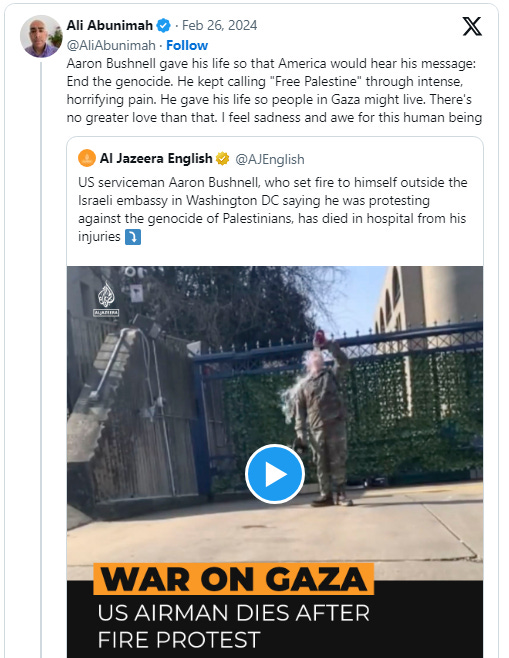509x658 pixels.
Task: Open the Ali Abunimah display name
Action: (110, 26)
